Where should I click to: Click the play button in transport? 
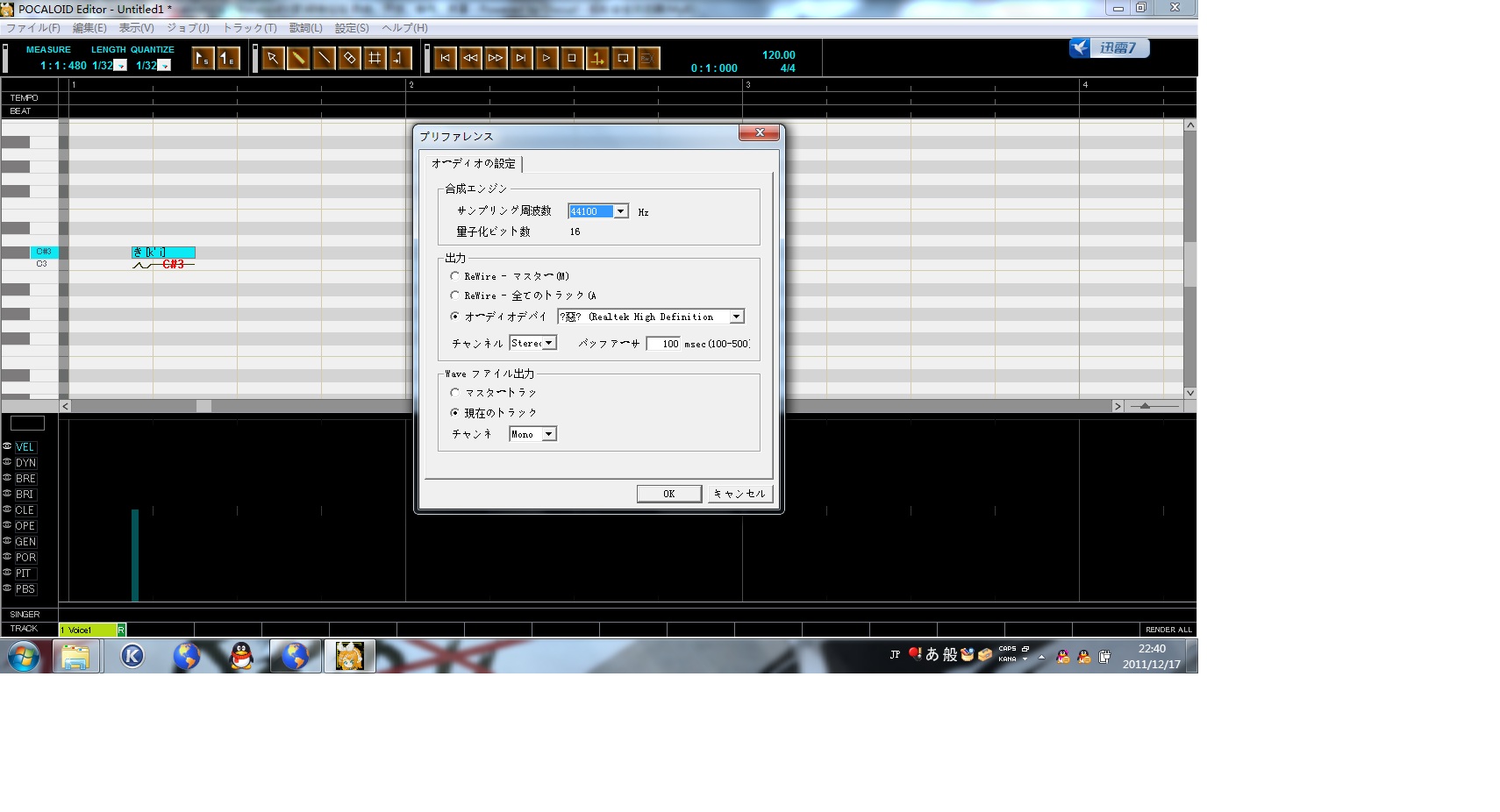(x=546, y=58)
